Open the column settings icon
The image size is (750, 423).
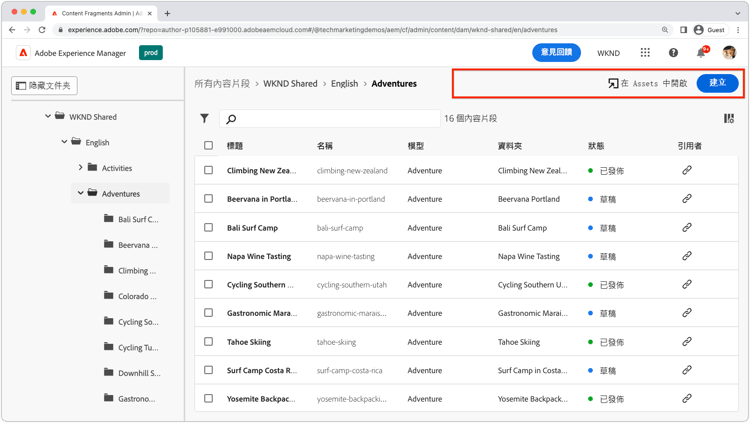728,118
